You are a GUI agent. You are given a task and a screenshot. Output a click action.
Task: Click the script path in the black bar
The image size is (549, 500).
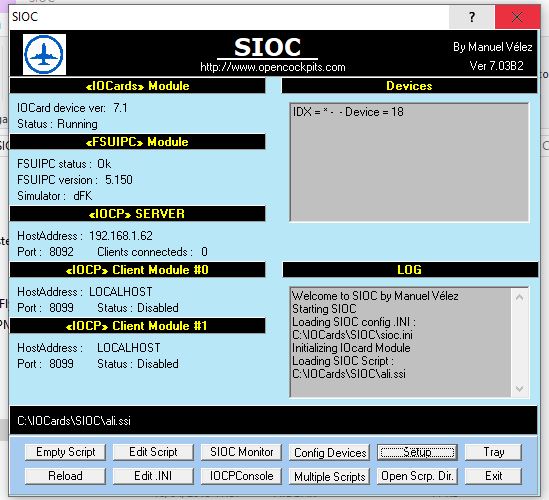pos(74,421)
